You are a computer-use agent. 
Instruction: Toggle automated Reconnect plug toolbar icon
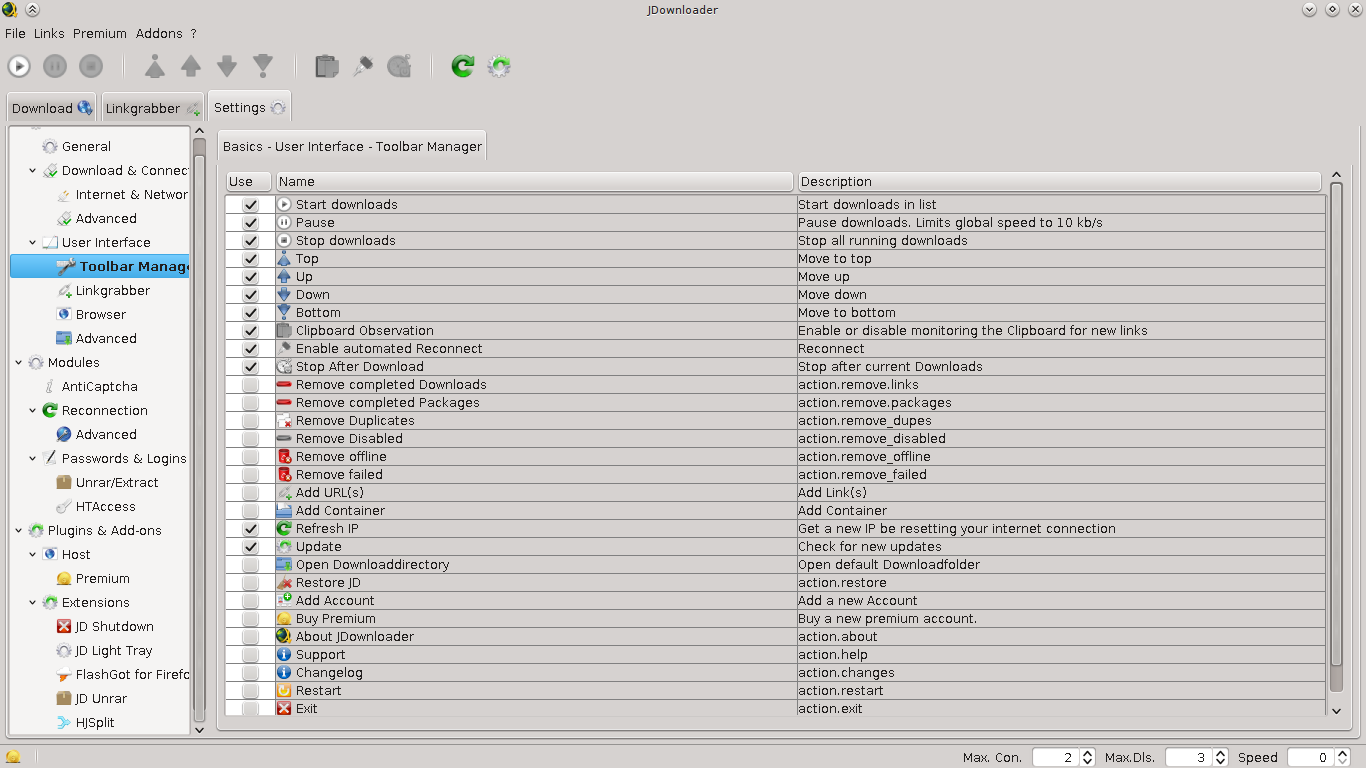363,66
